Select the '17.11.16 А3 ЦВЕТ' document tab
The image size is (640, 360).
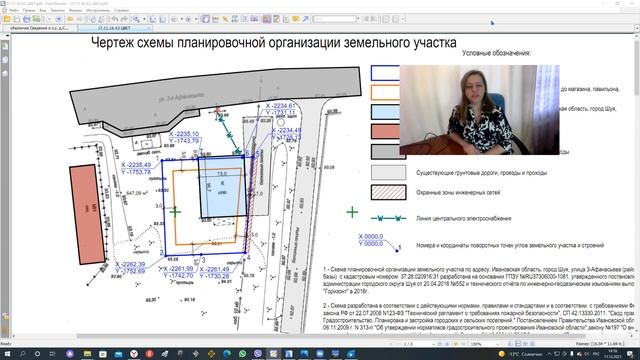click(x=114, y=28)
